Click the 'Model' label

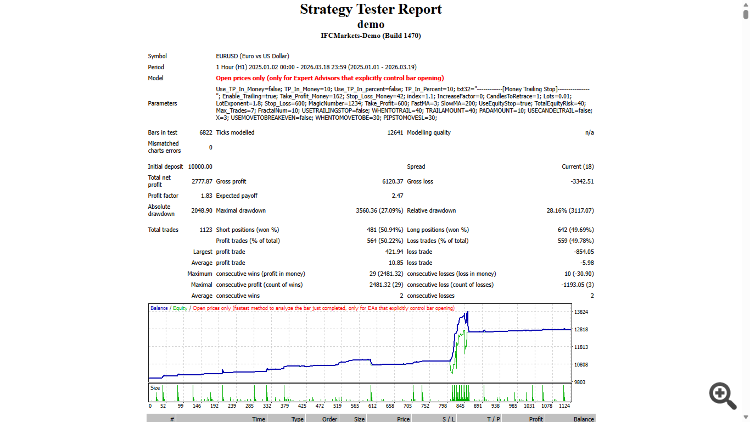(x=155, y=78)
